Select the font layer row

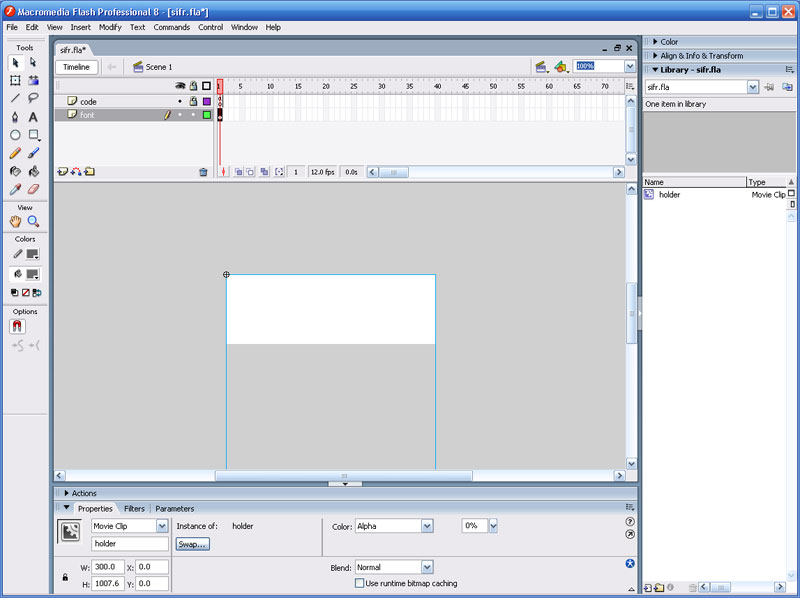[x=134, y=115]
